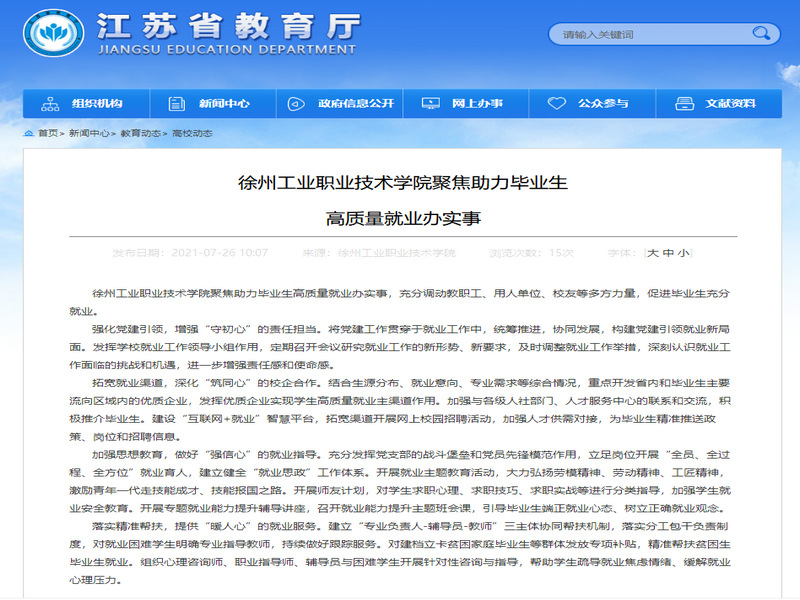Open the 网上办事 navigation menu

click(476, 103)
